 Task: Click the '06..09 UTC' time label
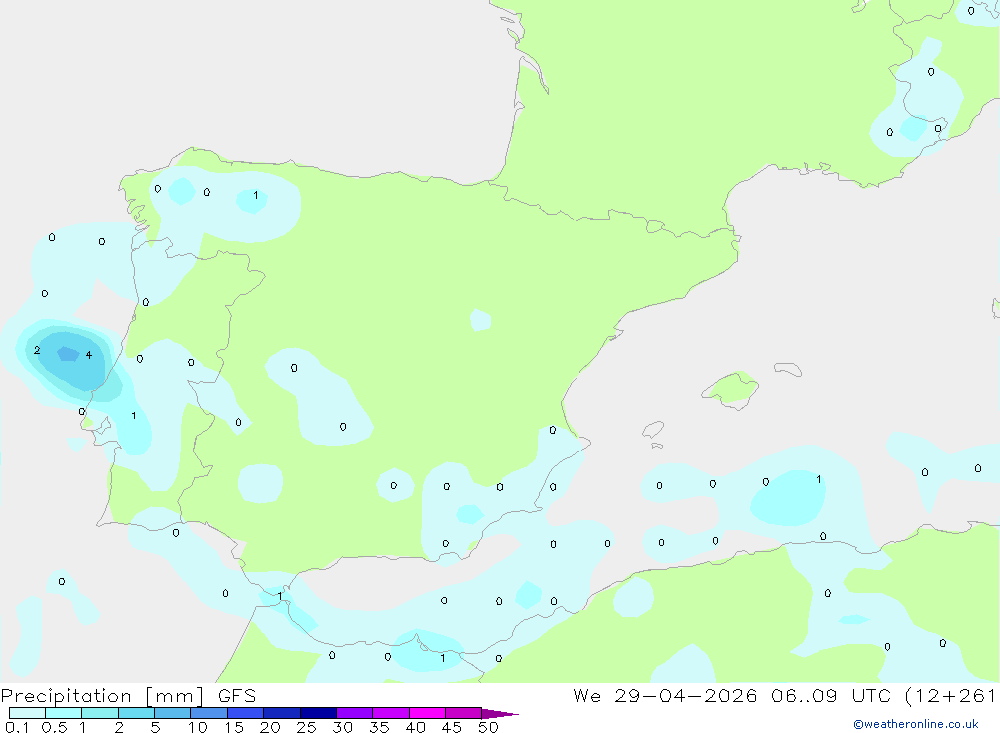pos(830,696)
